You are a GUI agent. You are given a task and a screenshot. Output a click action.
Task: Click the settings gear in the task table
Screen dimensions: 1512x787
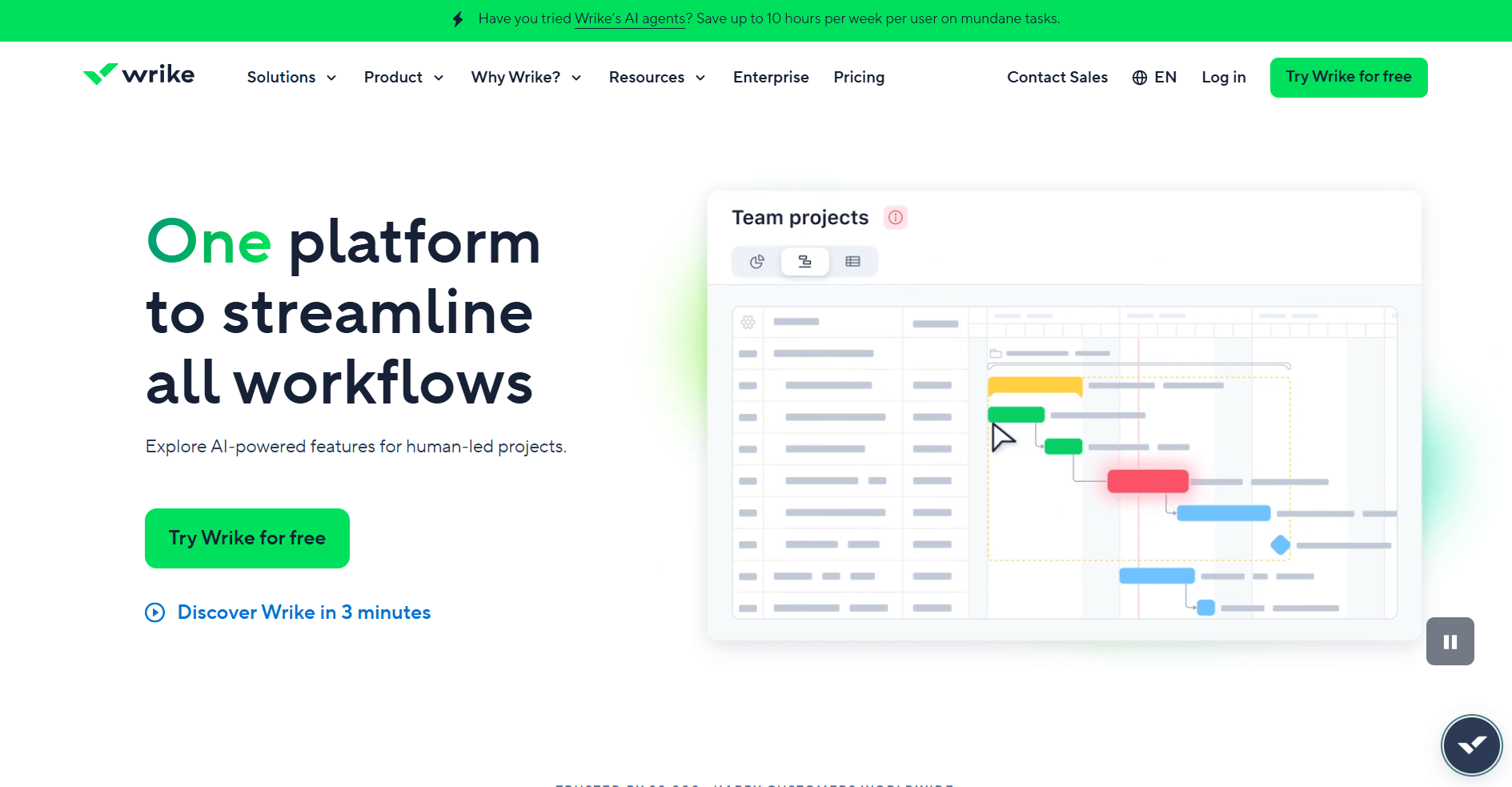click(x=748, y=322)
